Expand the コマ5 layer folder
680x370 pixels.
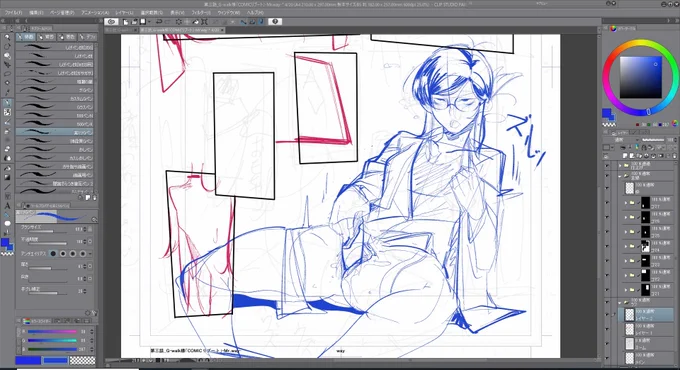click(x=626, y=232)
